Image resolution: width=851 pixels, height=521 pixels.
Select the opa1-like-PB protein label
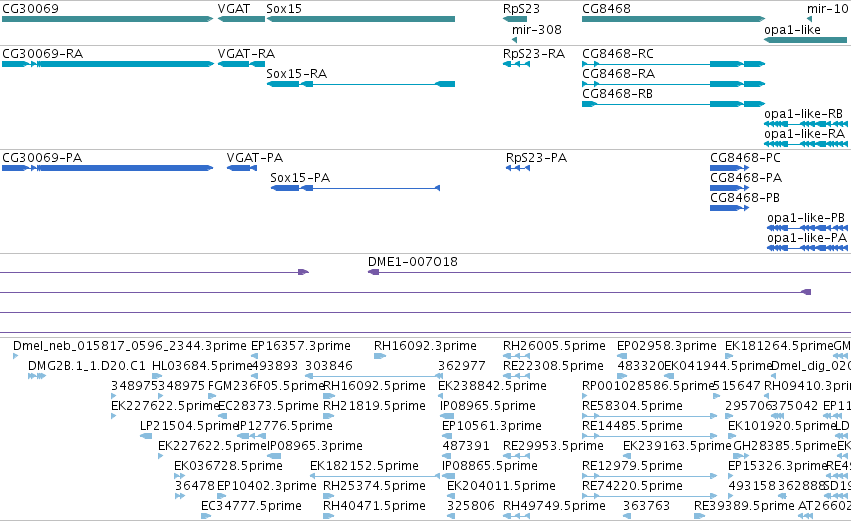point(806,218)
